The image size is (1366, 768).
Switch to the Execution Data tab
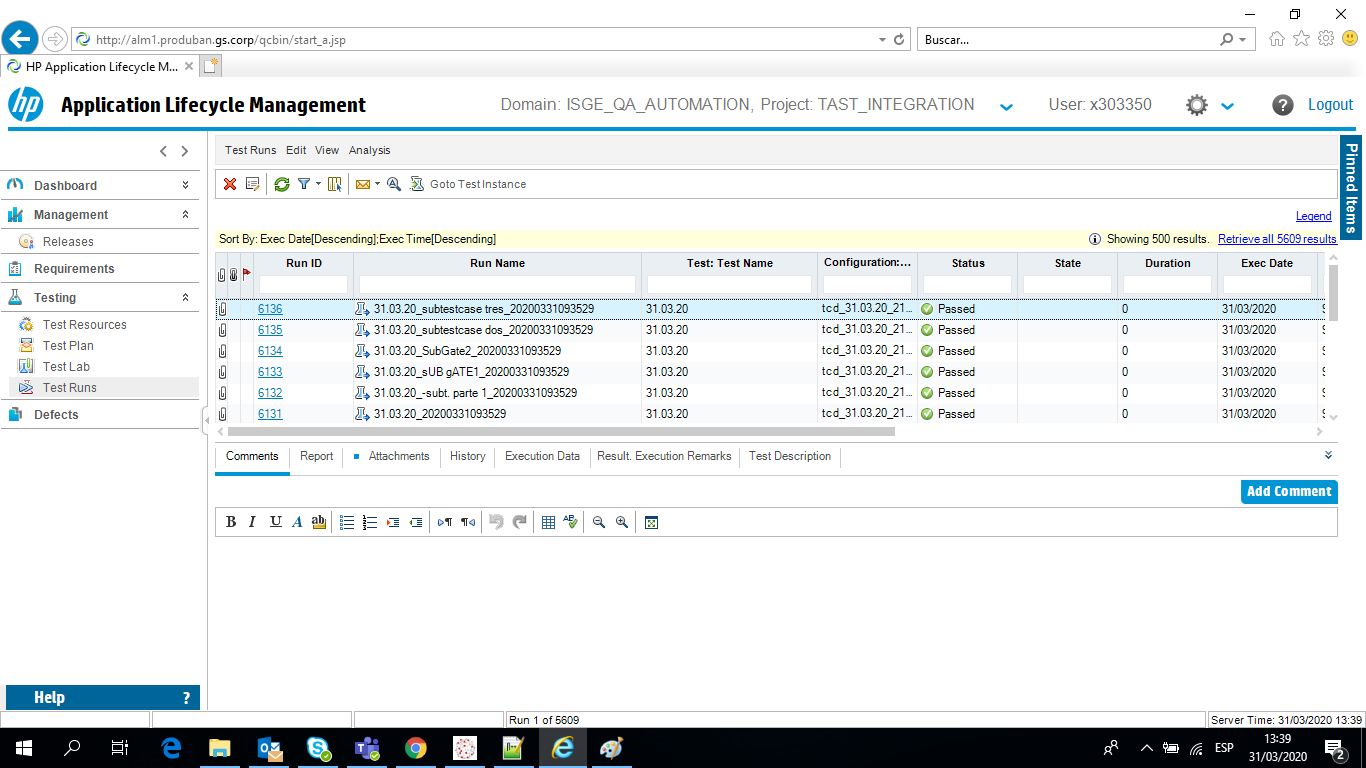click(542, 456)
